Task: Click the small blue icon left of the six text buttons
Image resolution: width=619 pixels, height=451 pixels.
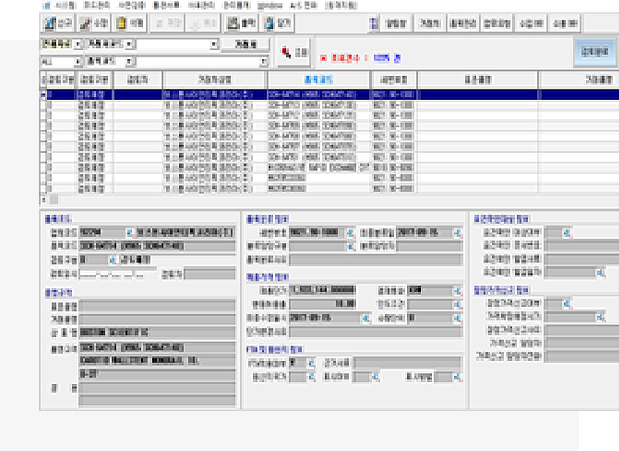Action: pos(373,23)
